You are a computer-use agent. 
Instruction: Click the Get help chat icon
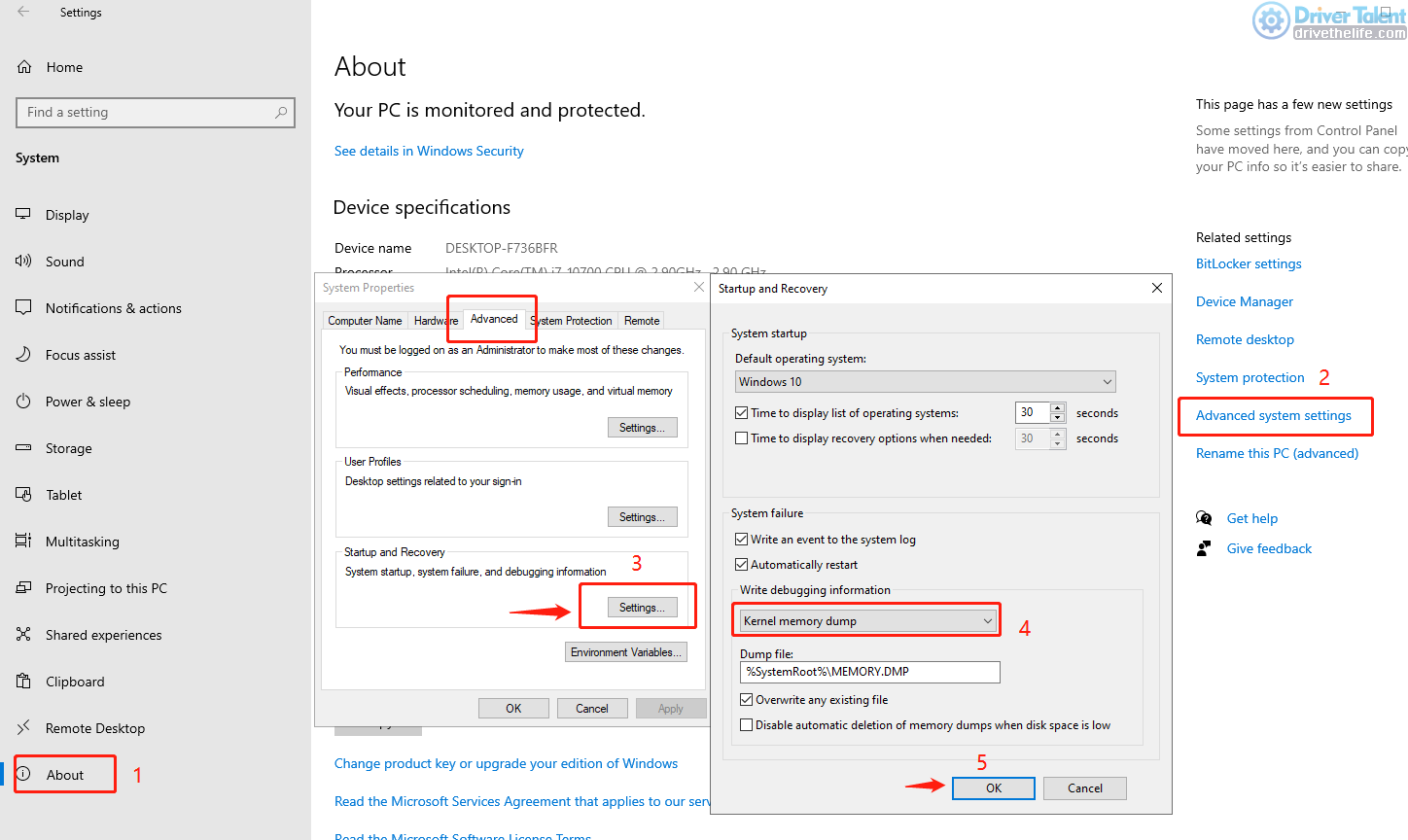(x=1204, y=518)
